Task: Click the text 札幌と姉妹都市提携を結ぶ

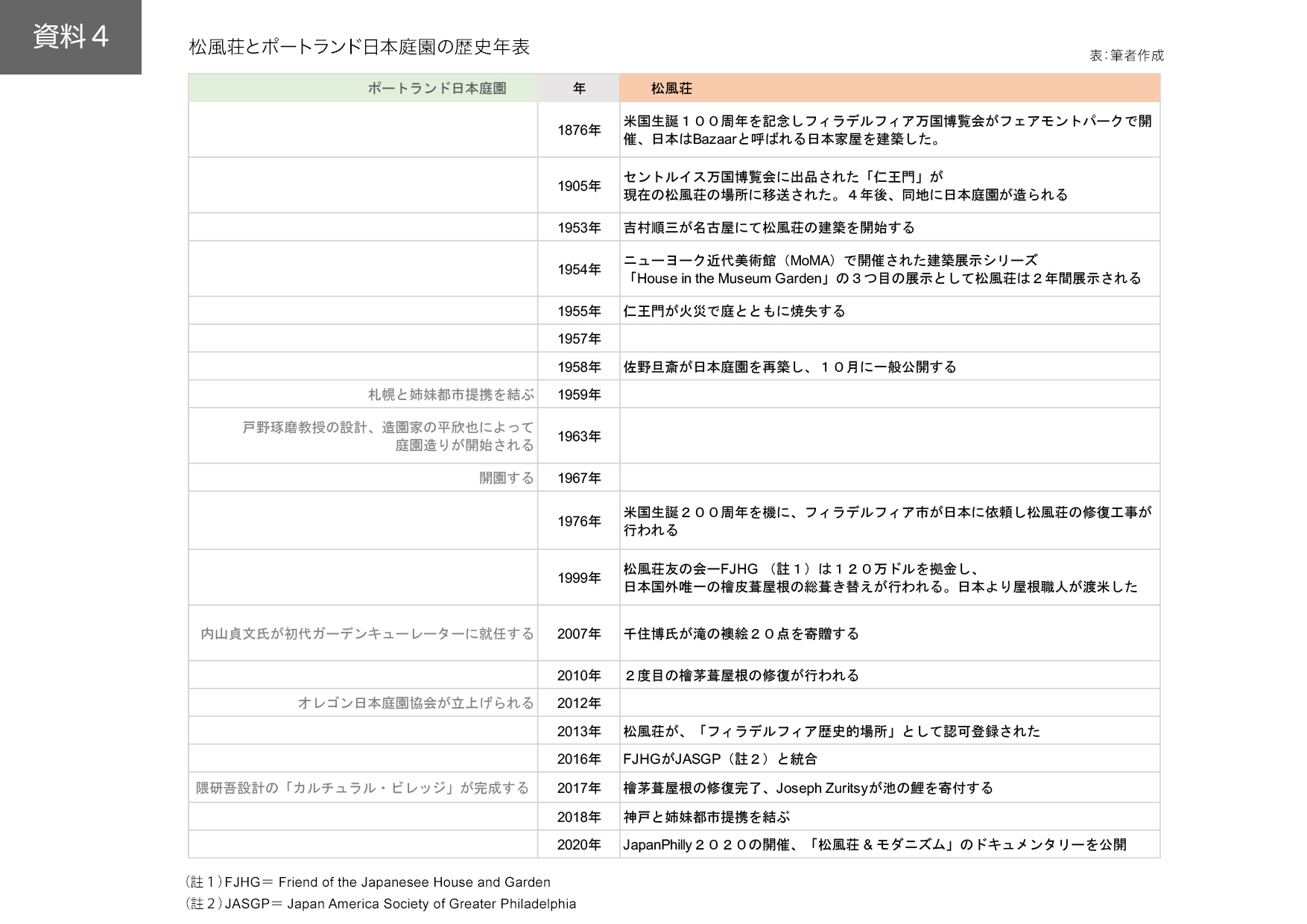Action: tap(451, 394)
